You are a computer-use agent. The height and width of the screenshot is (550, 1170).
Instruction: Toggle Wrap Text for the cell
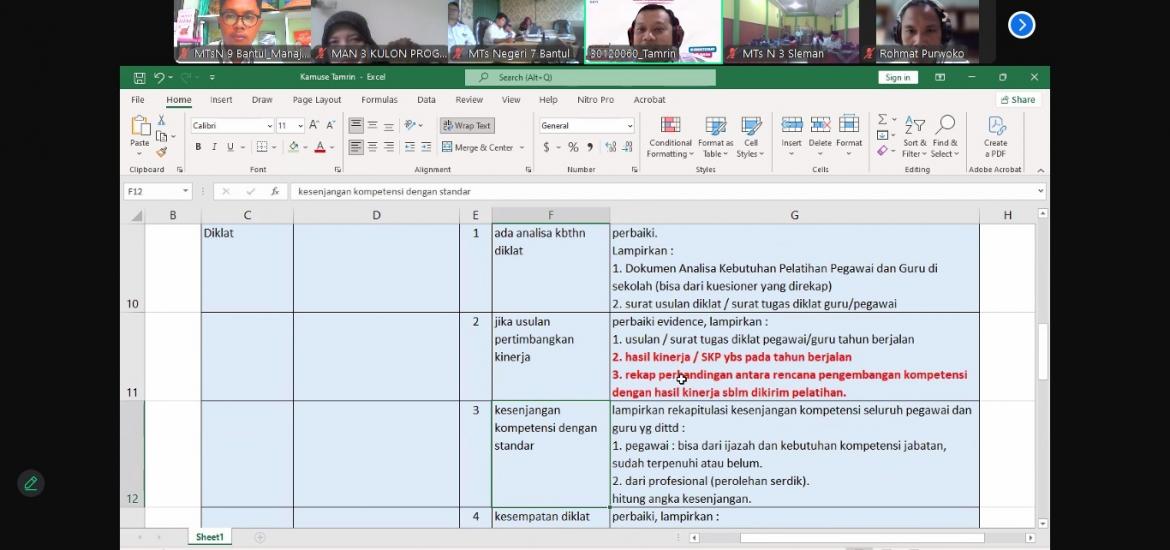coord(467,126)
